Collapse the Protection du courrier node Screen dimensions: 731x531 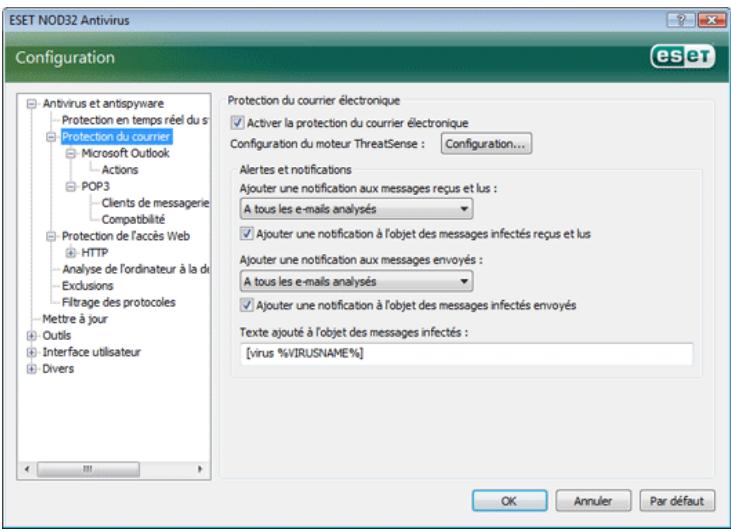[x=51, y=137]
